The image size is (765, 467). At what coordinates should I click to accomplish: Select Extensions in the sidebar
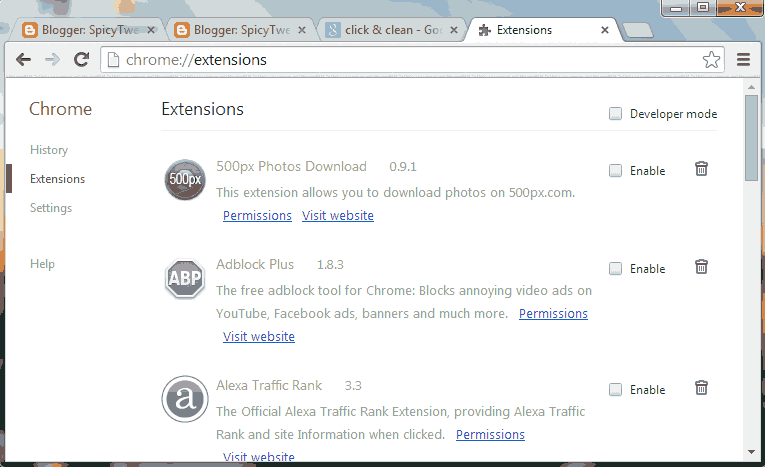click(57, 179)
